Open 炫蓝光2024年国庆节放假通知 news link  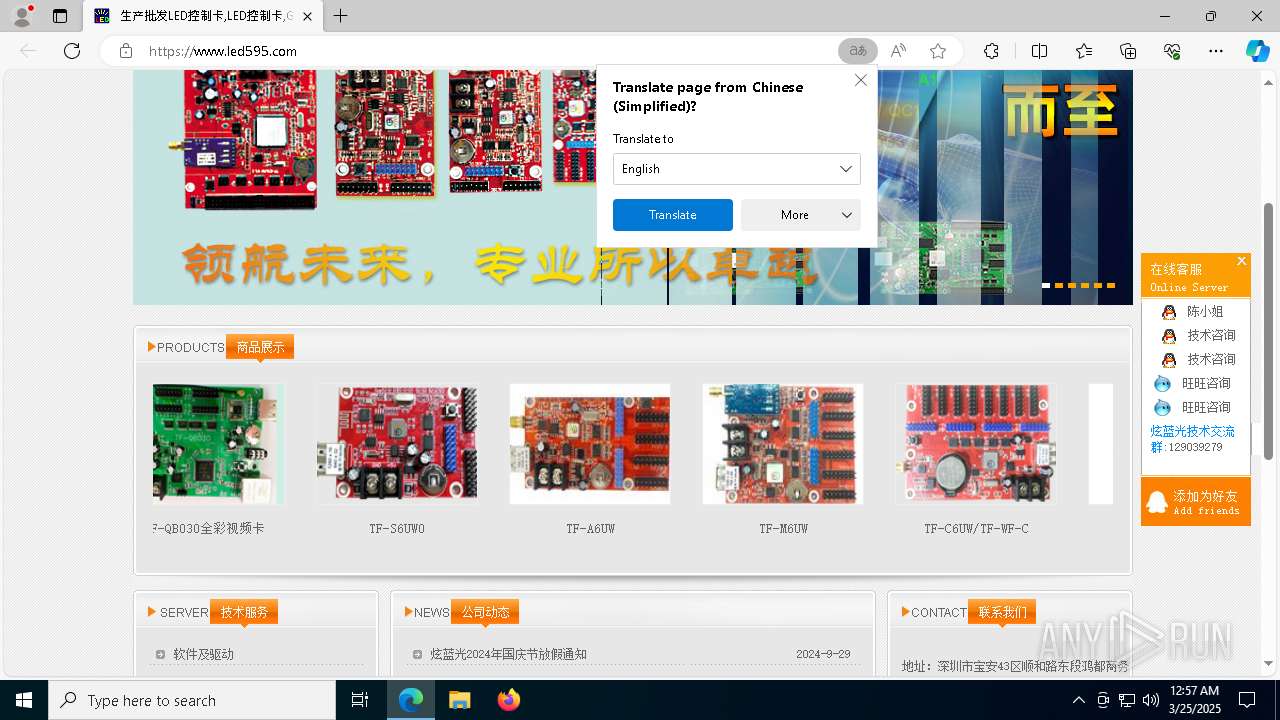click(x=508, y=654)
